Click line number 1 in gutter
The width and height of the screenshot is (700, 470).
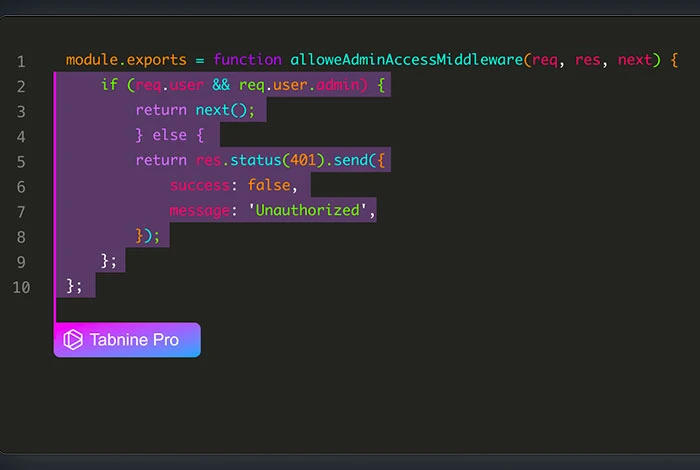[x=21, y=61]
